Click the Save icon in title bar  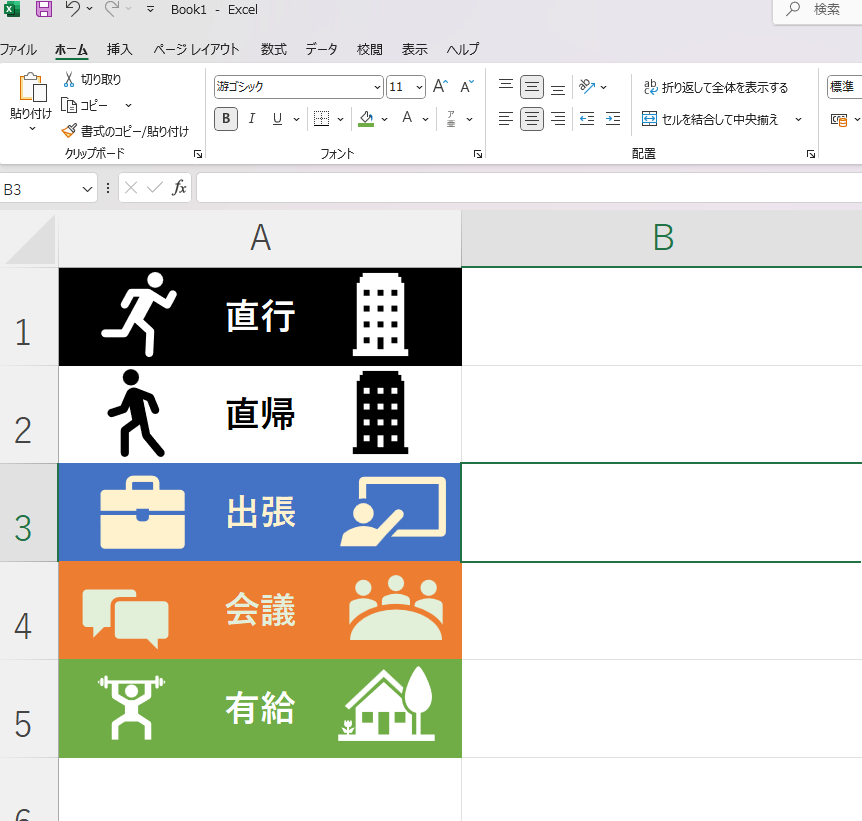point(44,10)
